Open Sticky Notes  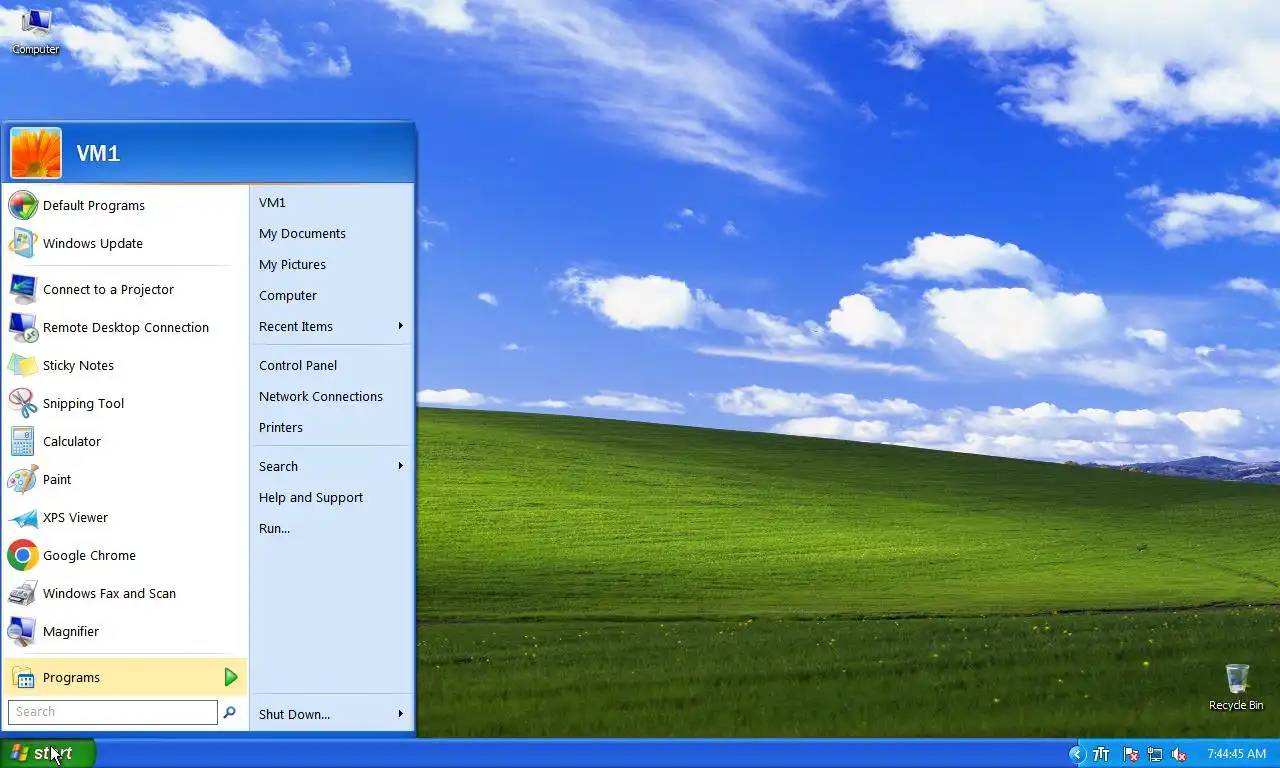click(125, 365)
